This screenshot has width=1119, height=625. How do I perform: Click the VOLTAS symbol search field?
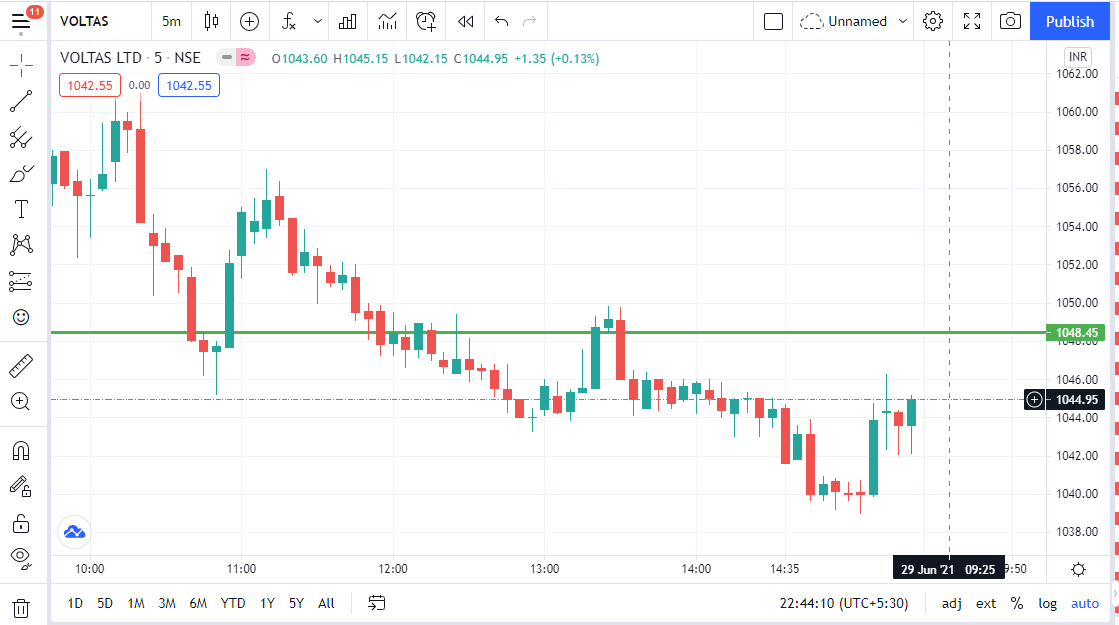point(85,21)
